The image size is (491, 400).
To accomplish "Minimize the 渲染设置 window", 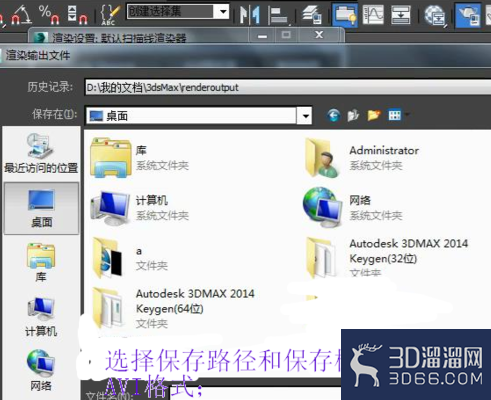I will 262,35.
